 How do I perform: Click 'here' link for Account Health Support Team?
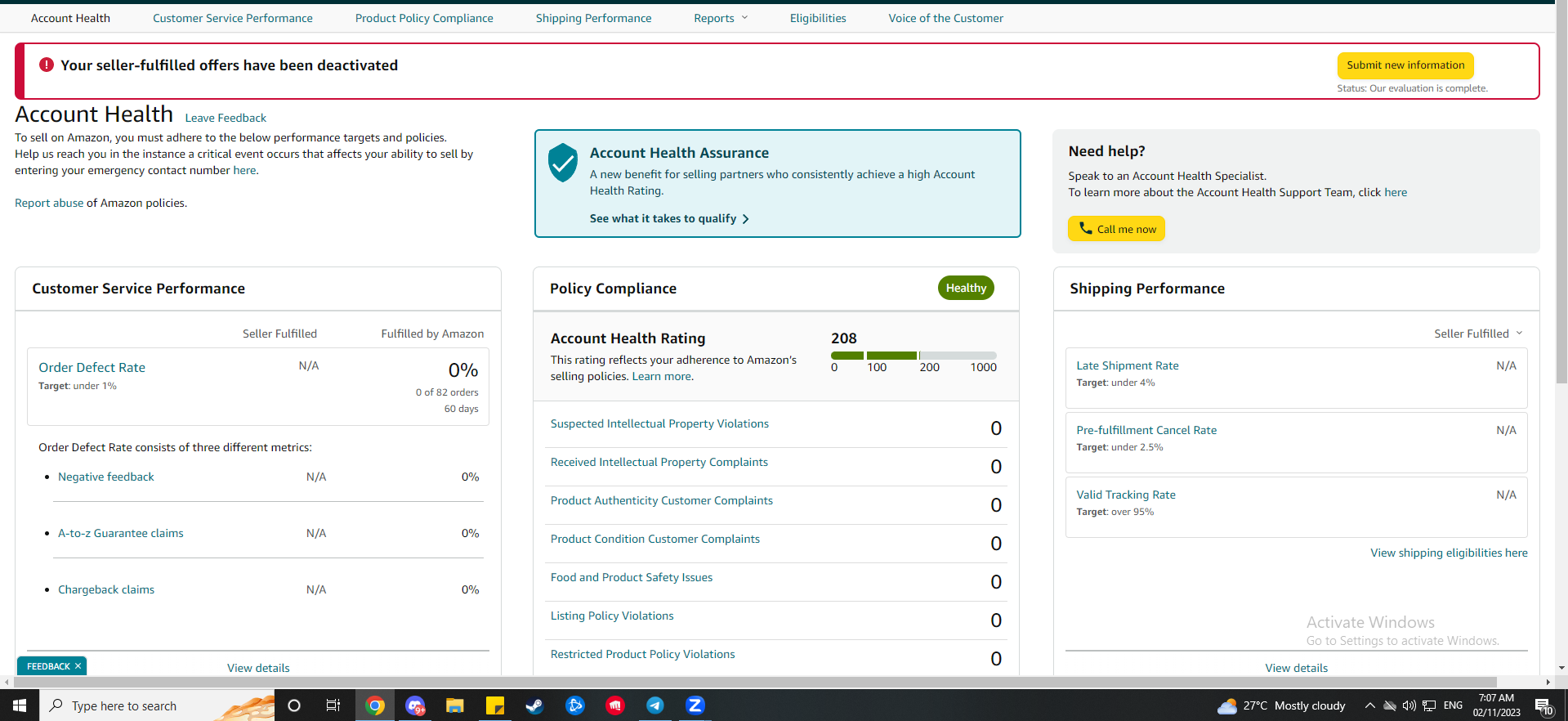coord(1396,192)
